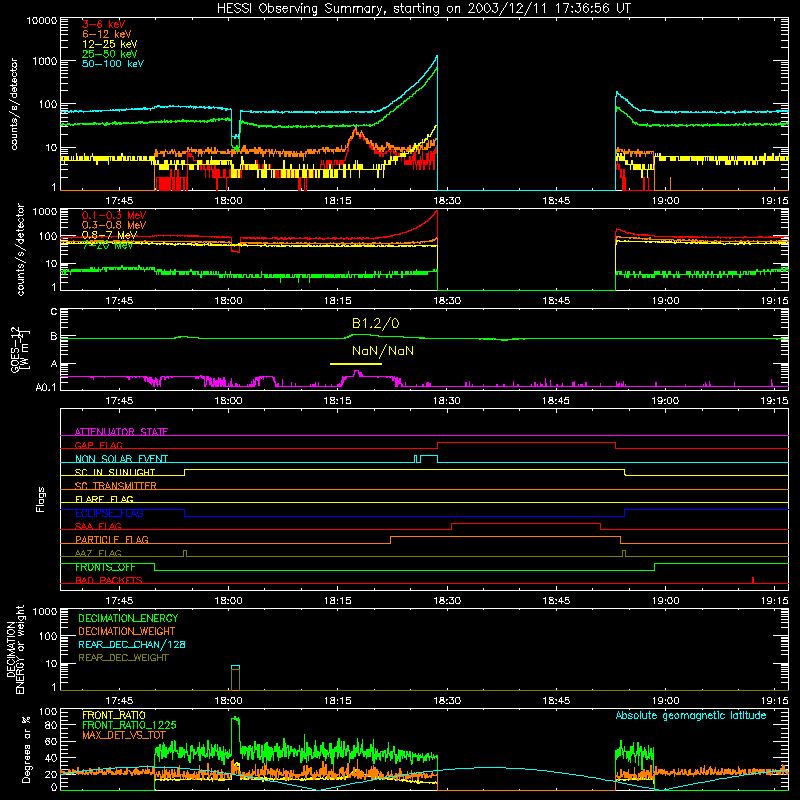
Task: Select the 25-50 keV legend label
Action: (x=109, y=54)
